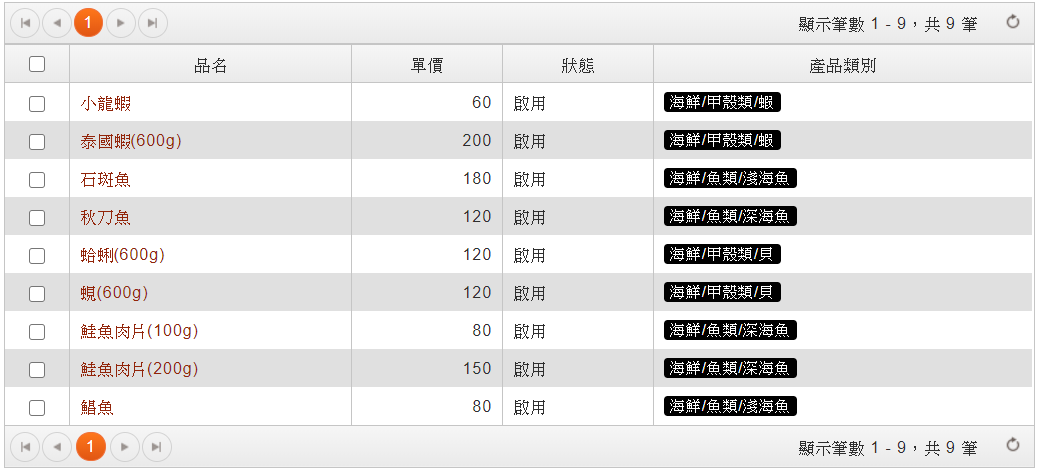Select page 1 in top pager
The width and height of the screenshot is (1040, 473).
tap(89, 23)
